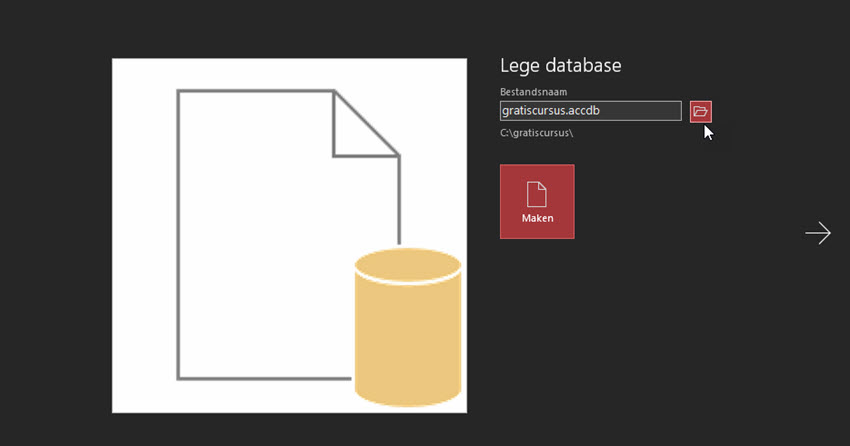
Task: Click the Lege database heading
Action: pos(561,66)
